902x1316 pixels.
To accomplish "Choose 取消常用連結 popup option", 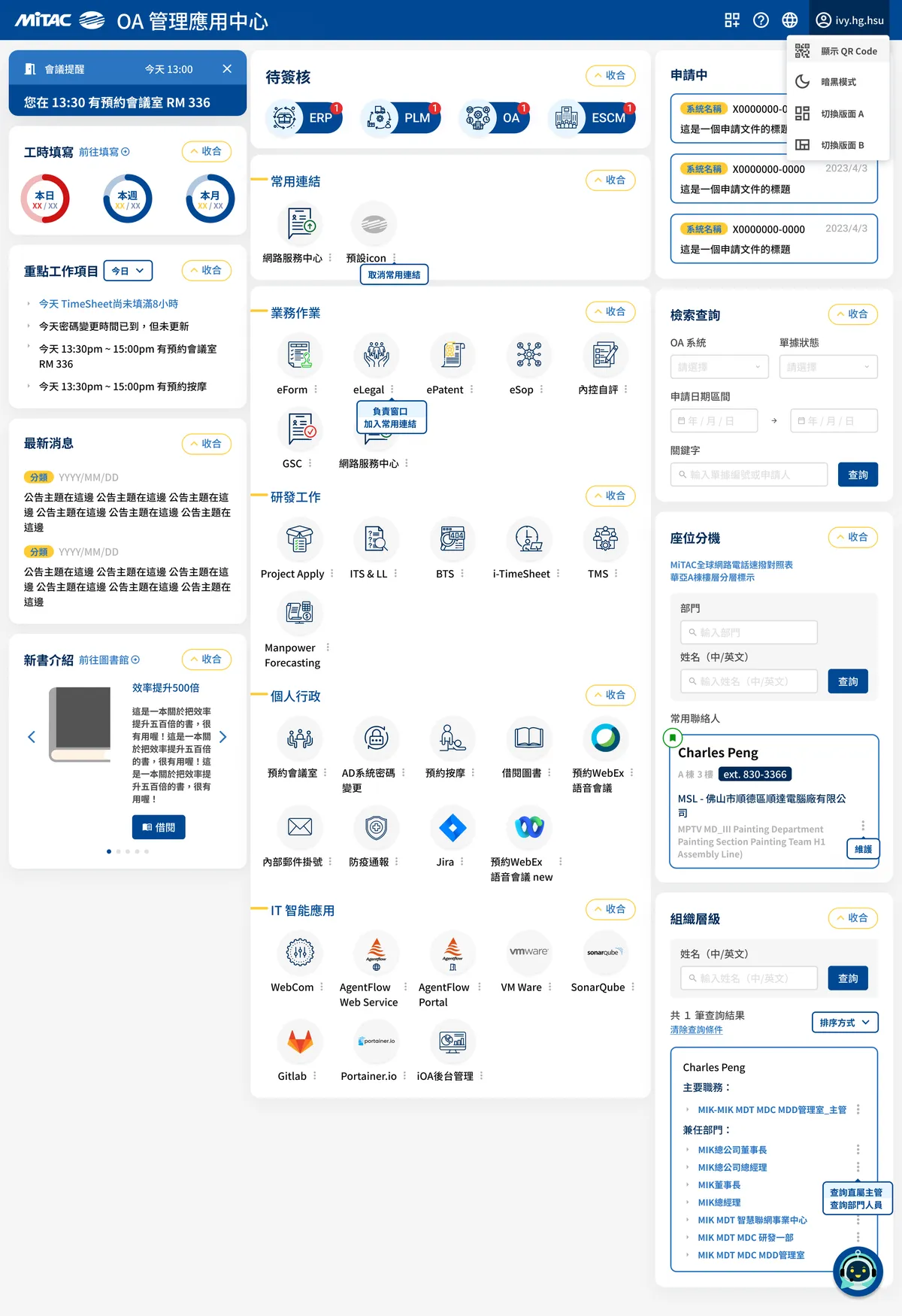I will click(394, 275).
